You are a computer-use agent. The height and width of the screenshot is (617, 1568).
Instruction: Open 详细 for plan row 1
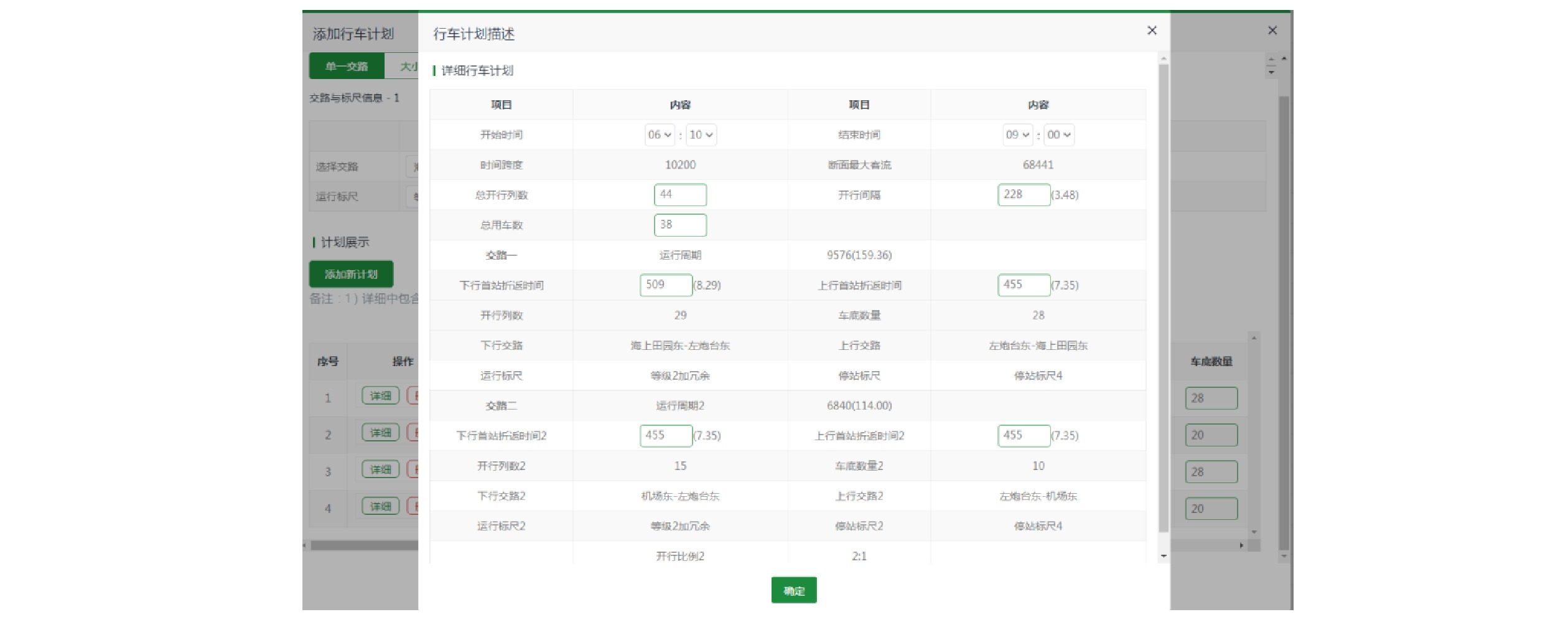coord(380,396)
